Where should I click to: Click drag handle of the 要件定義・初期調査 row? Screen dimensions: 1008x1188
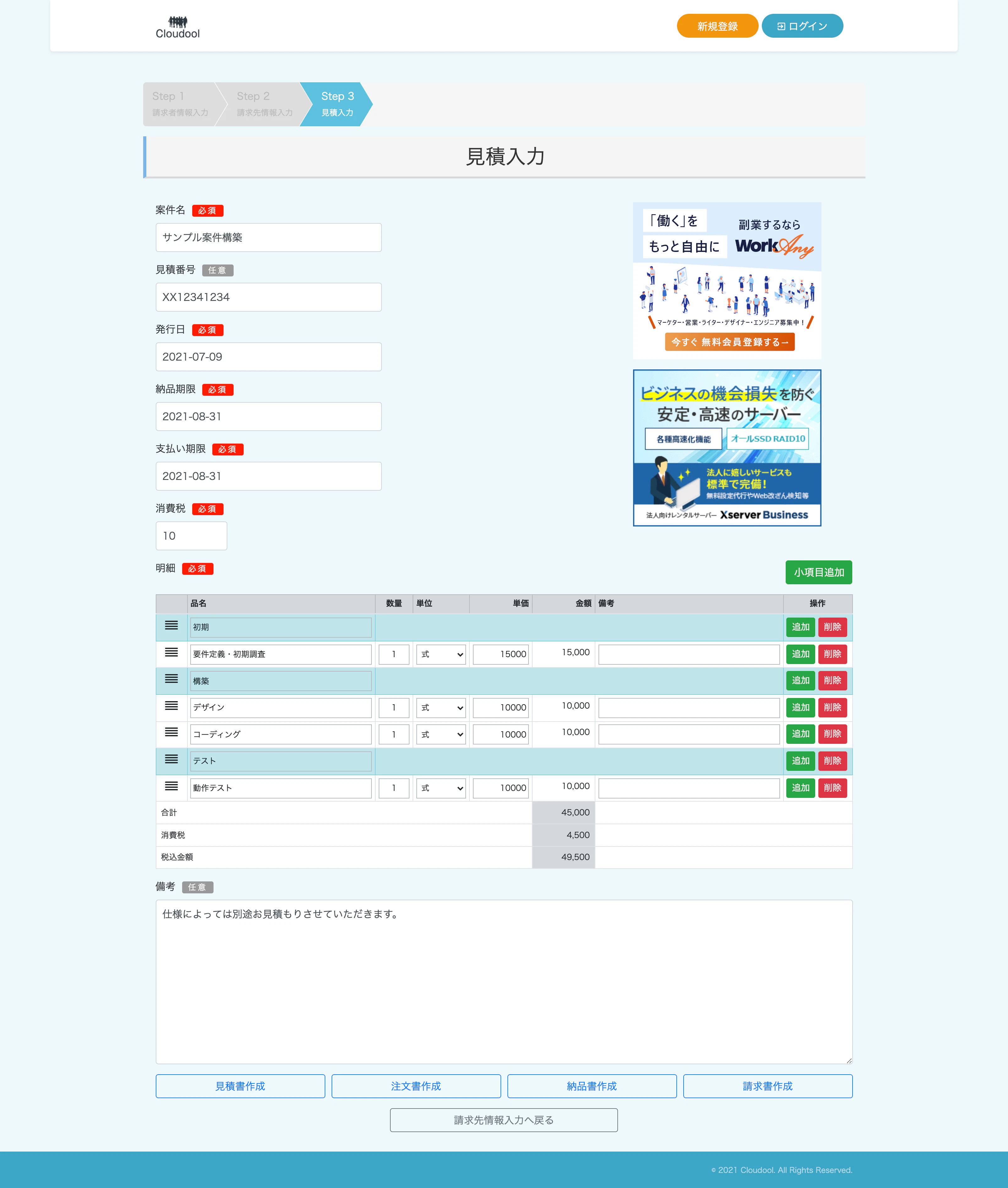pyautogui.click(x=171, y=652)
